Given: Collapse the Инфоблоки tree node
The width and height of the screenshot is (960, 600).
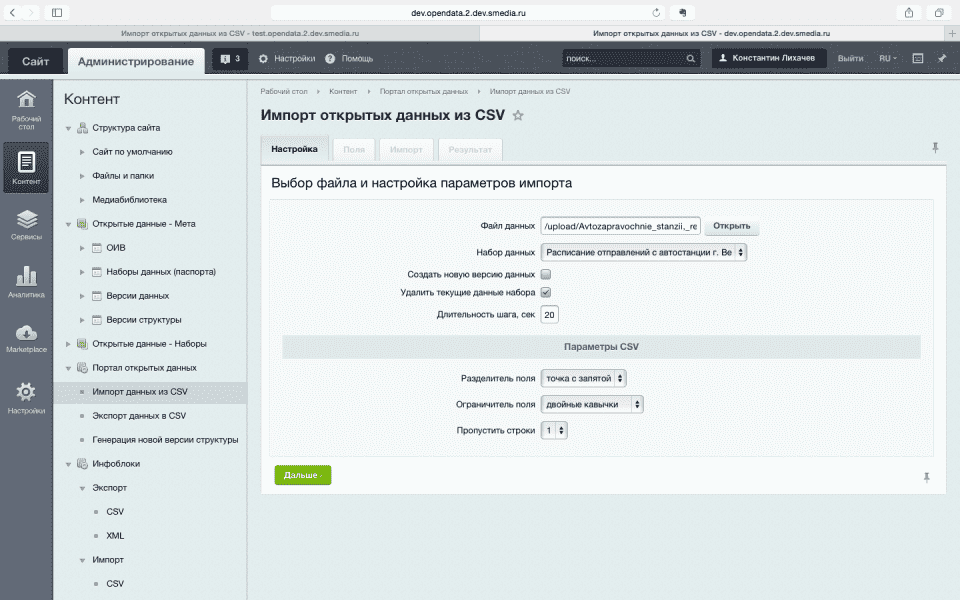Looking at the screenshot, I should [69, 465].
